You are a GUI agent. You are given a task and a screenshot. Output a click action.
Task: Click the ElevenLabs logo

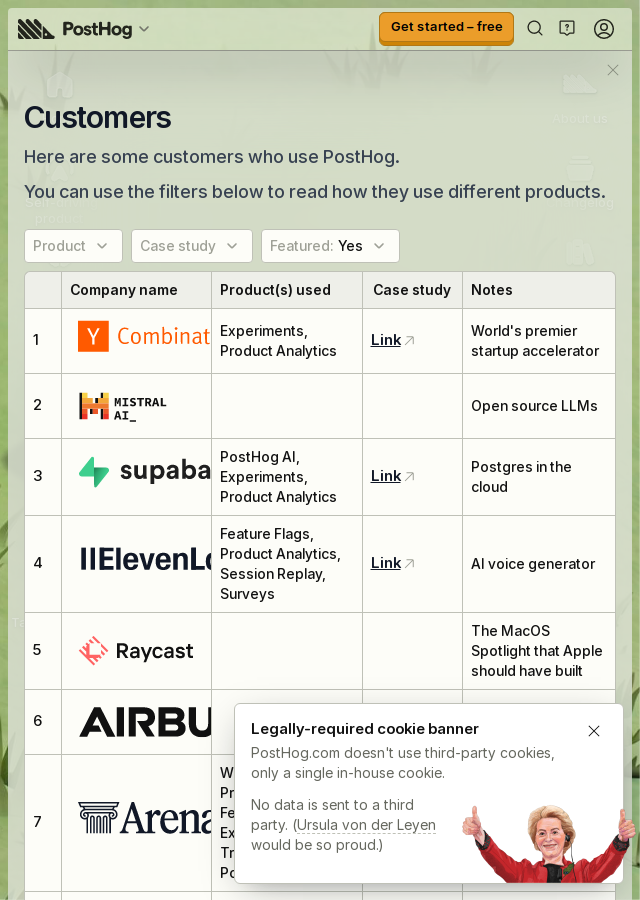[145, 559]
